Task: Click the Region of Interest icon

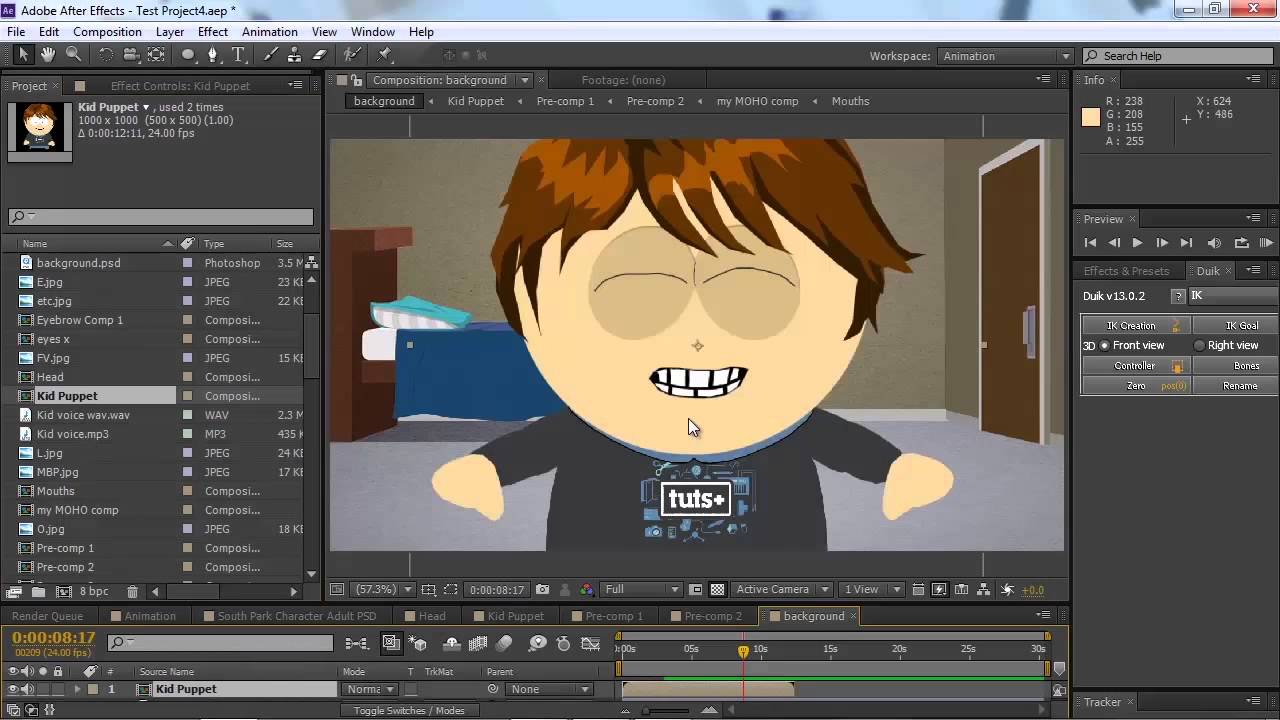Action: point(450,590)
